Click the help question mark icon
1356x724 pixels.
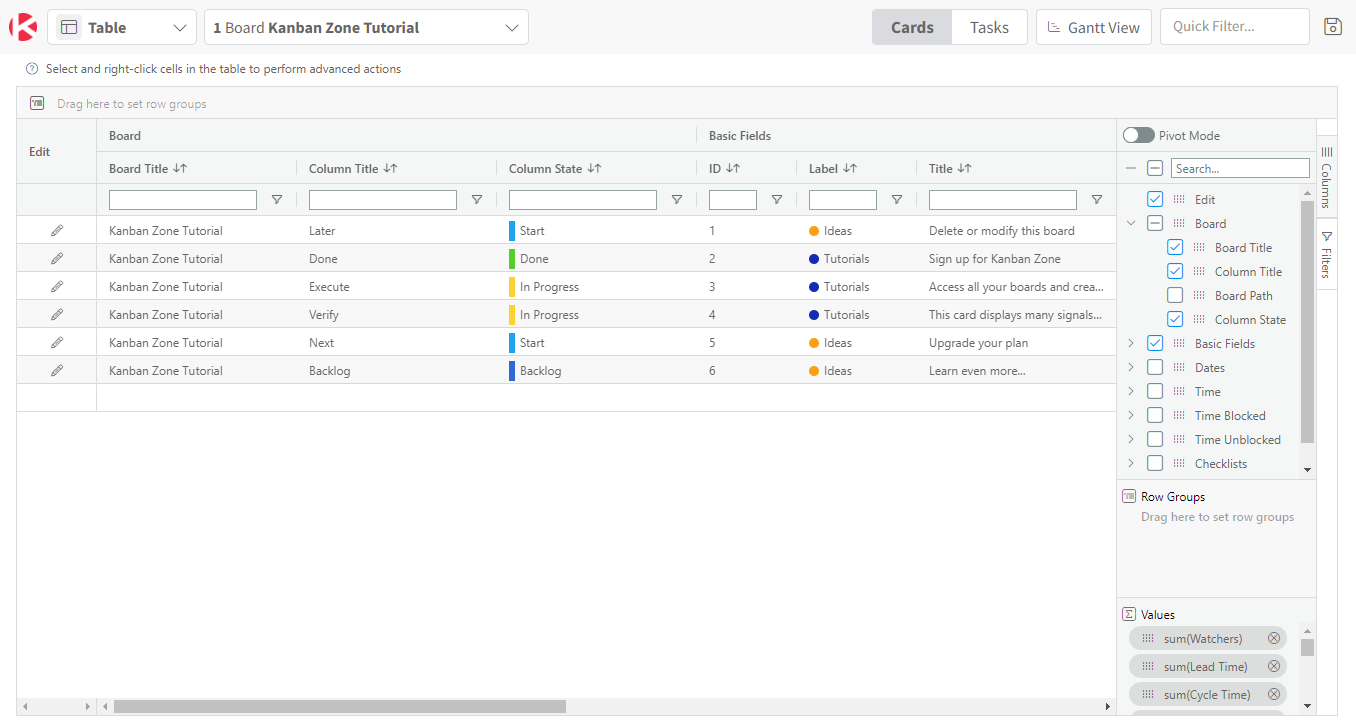point(32,69)
